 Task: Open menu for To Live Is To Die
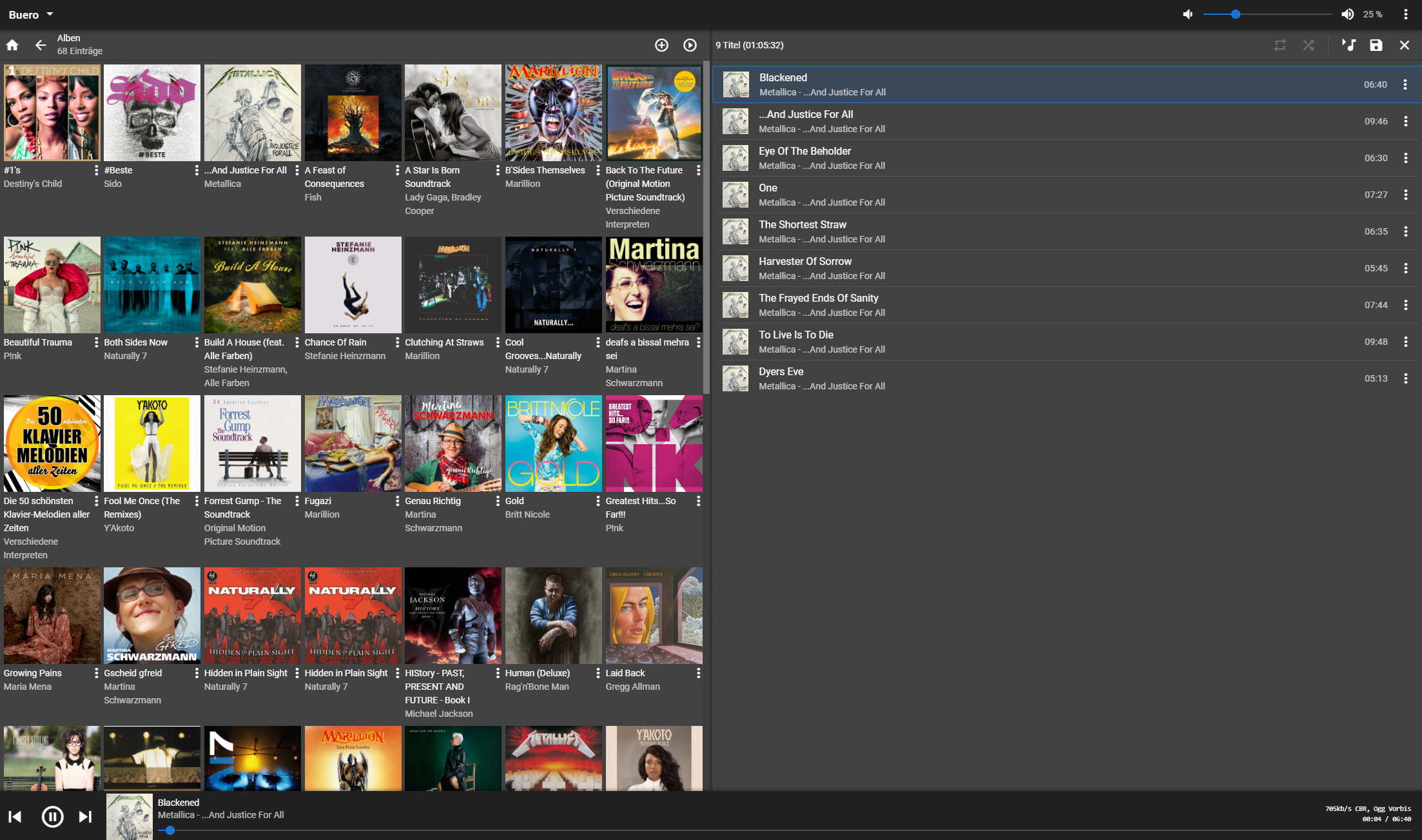(x=1405, y=342)
